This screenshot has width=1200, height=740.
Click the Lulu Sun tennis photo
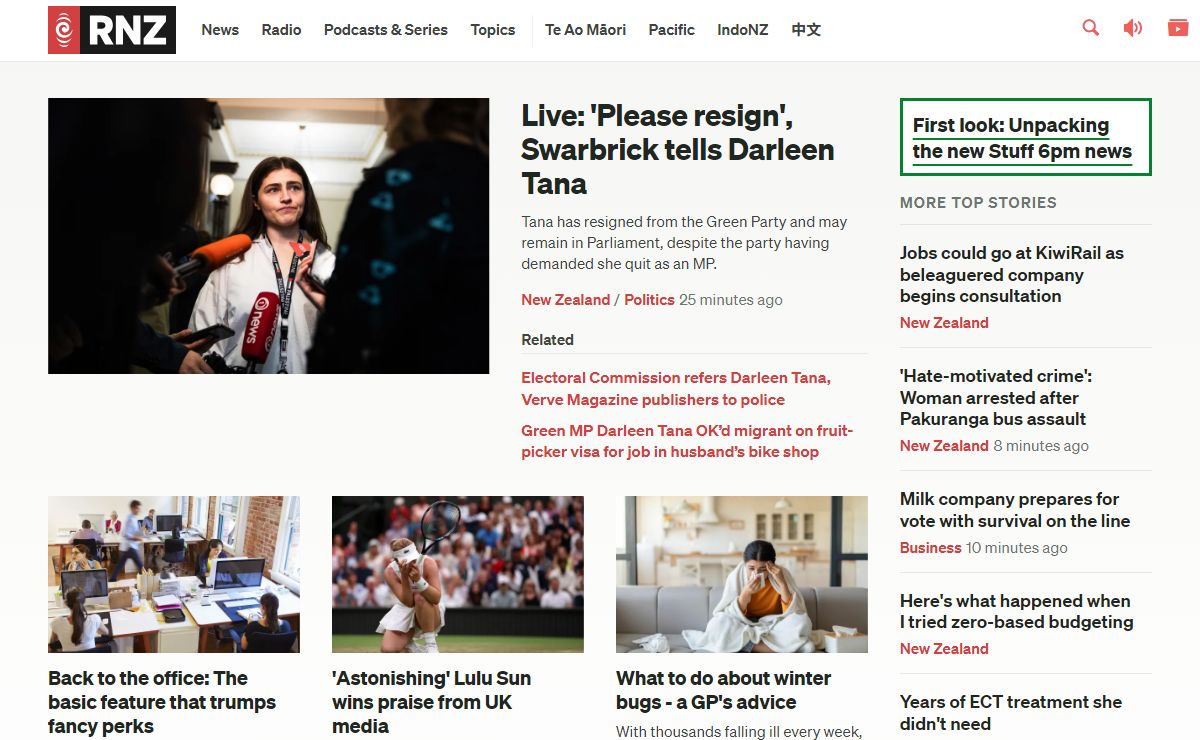(x=458, y=574)
